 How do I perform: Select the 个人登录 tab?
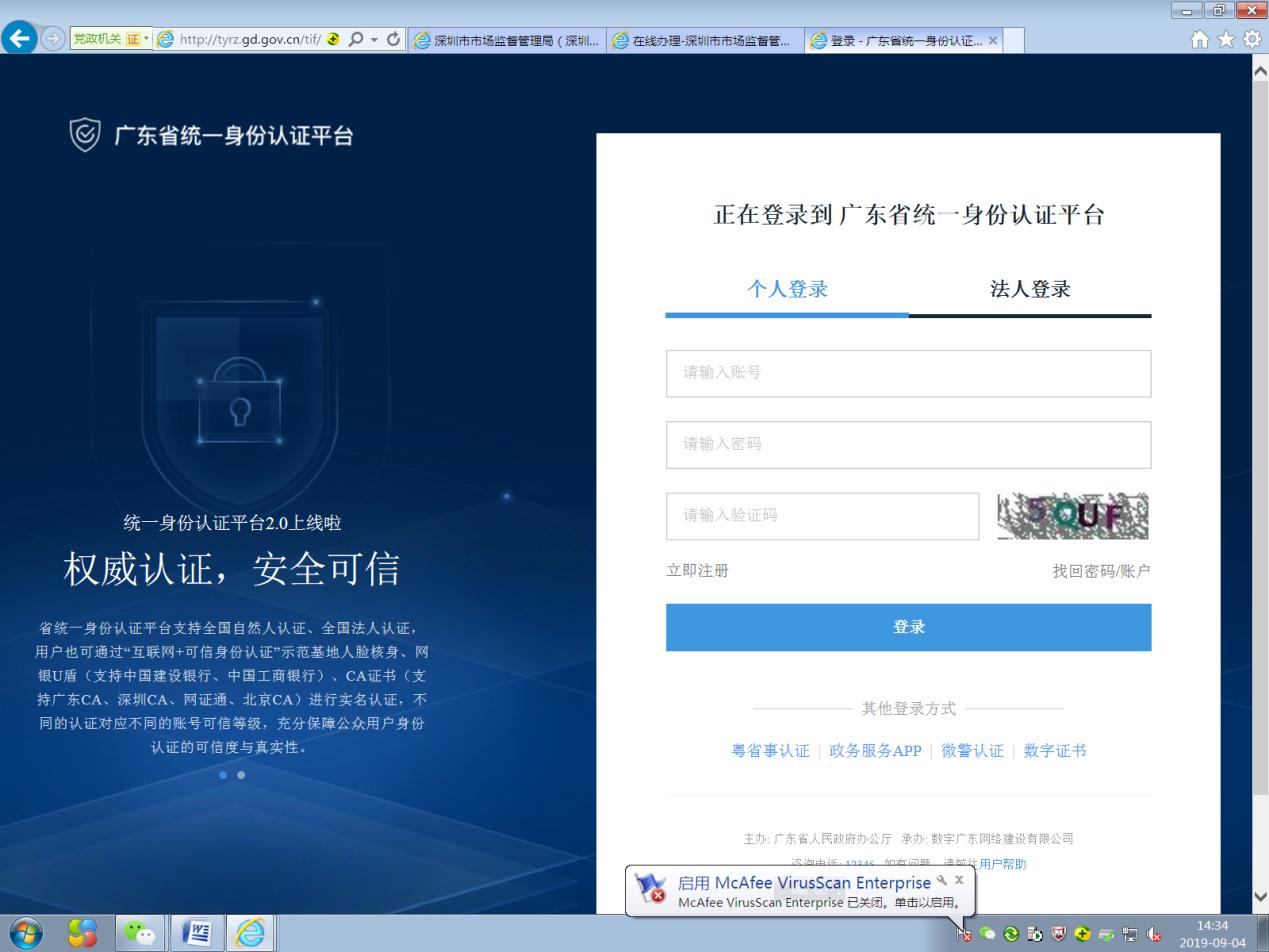coord(786,289)
